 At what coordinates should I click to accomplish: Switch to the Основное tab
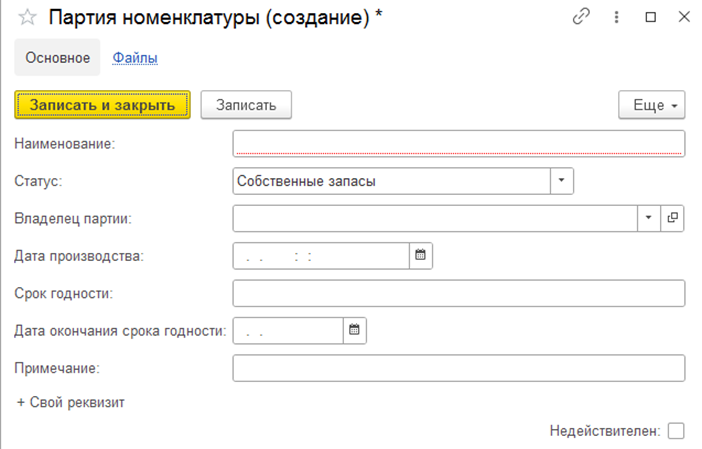pos(57,57)
